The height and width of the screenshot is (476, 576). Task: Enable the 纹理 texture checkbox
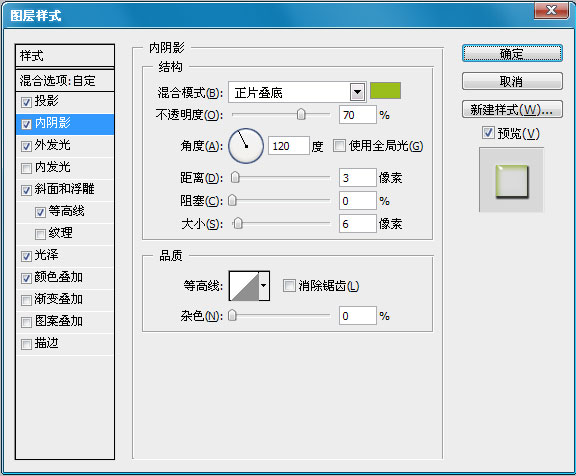[40, 234]
